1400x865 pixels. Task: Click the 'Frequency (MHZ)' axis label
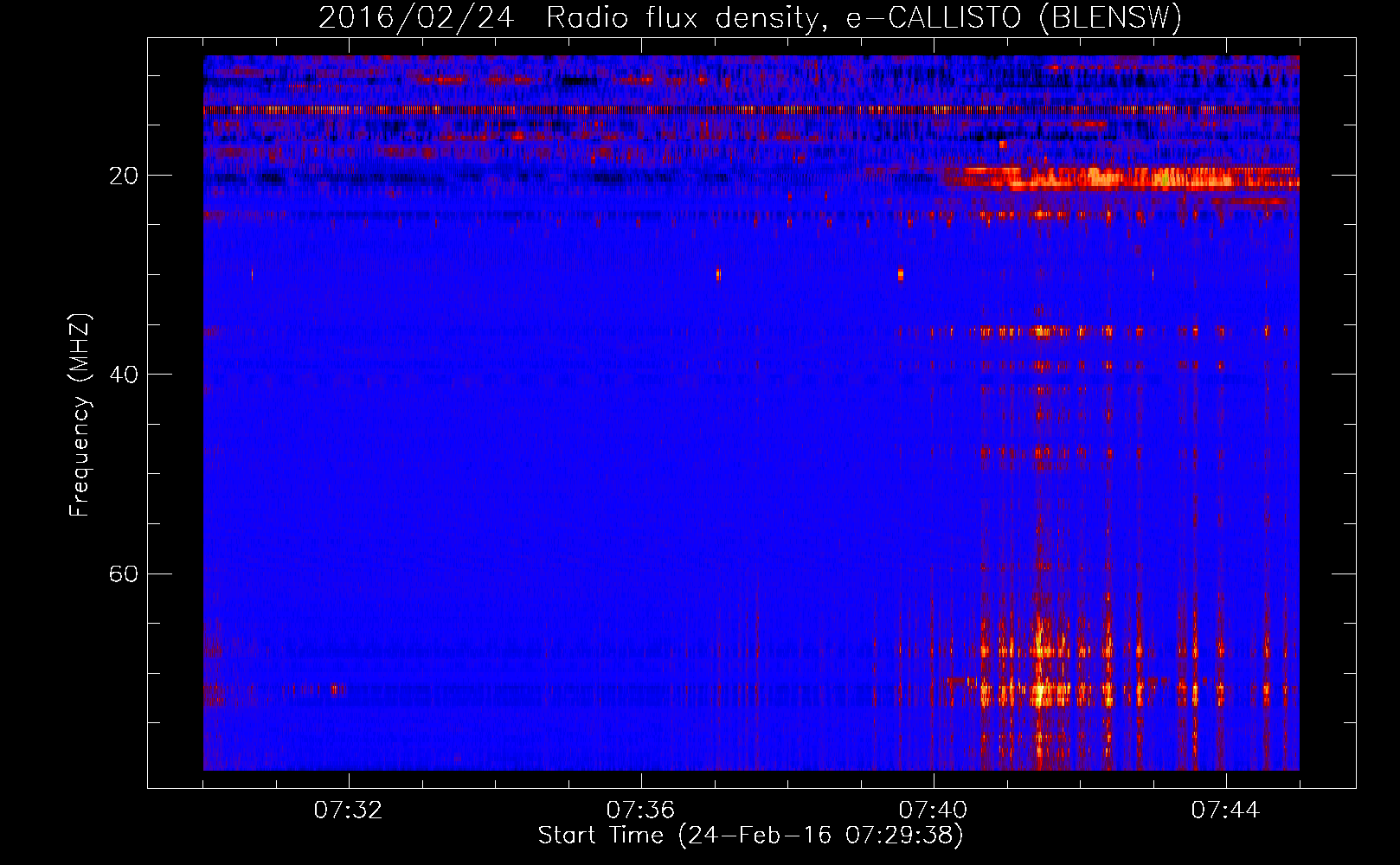80,415
